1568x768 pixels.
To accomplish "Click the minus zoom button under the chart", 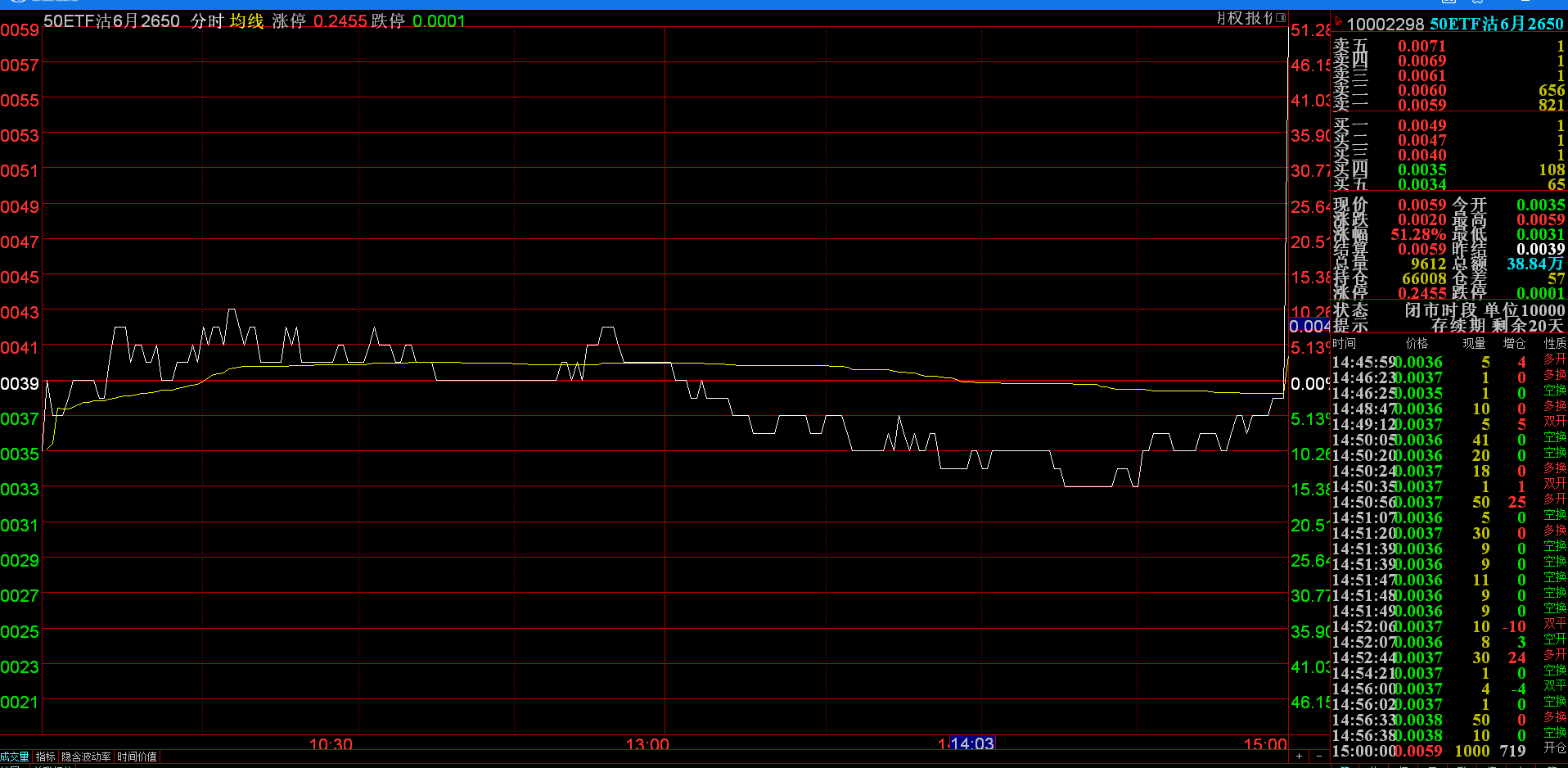I will (1318, 757).
